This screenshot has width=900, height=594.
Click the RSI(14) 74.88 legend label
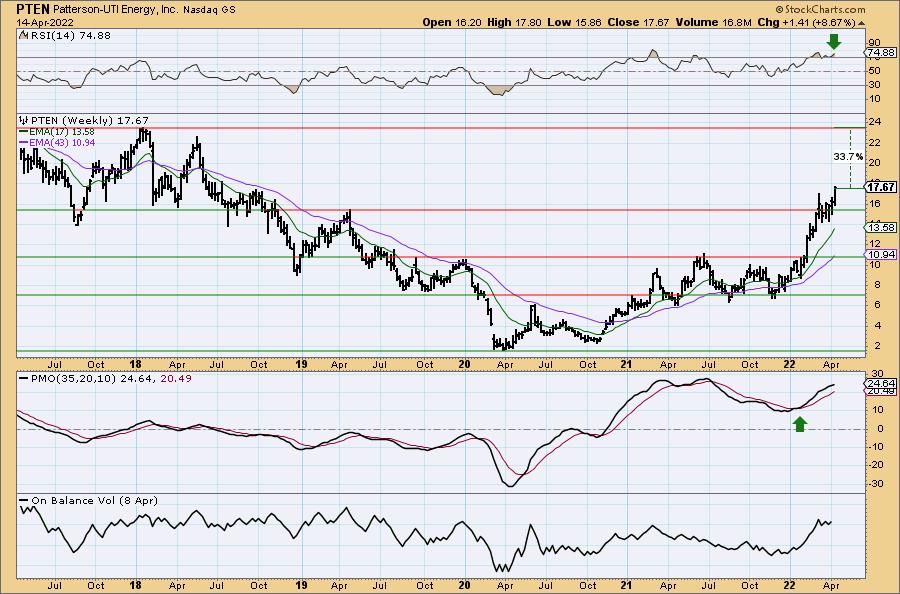coord(70,35)
